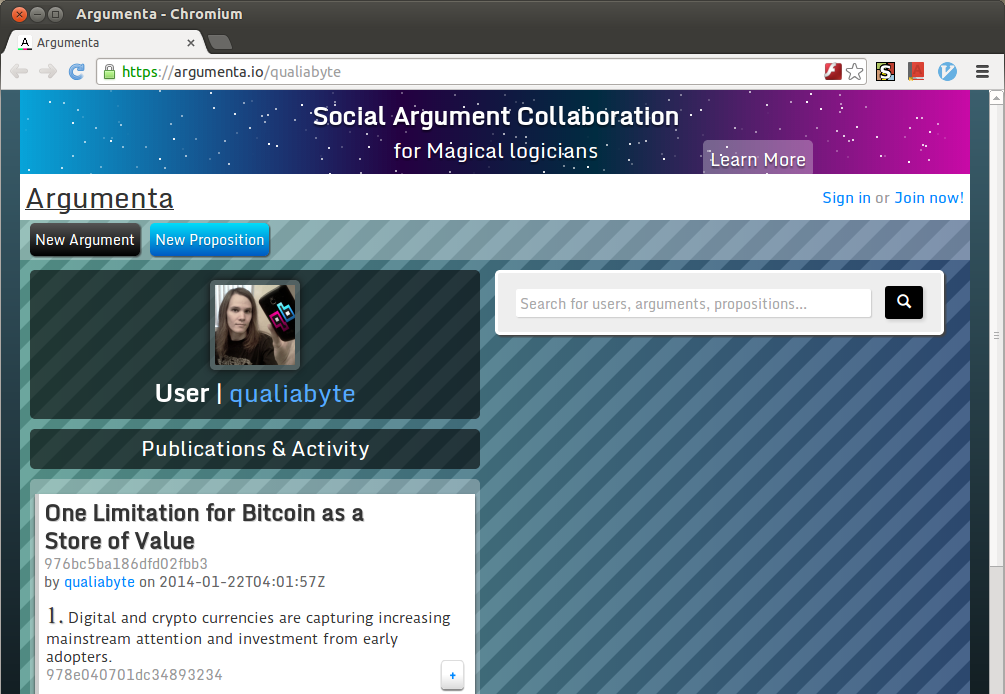Open the Chromium hamburger menu
Viewport: 1005px width, 694px height.
pos(982,72)
